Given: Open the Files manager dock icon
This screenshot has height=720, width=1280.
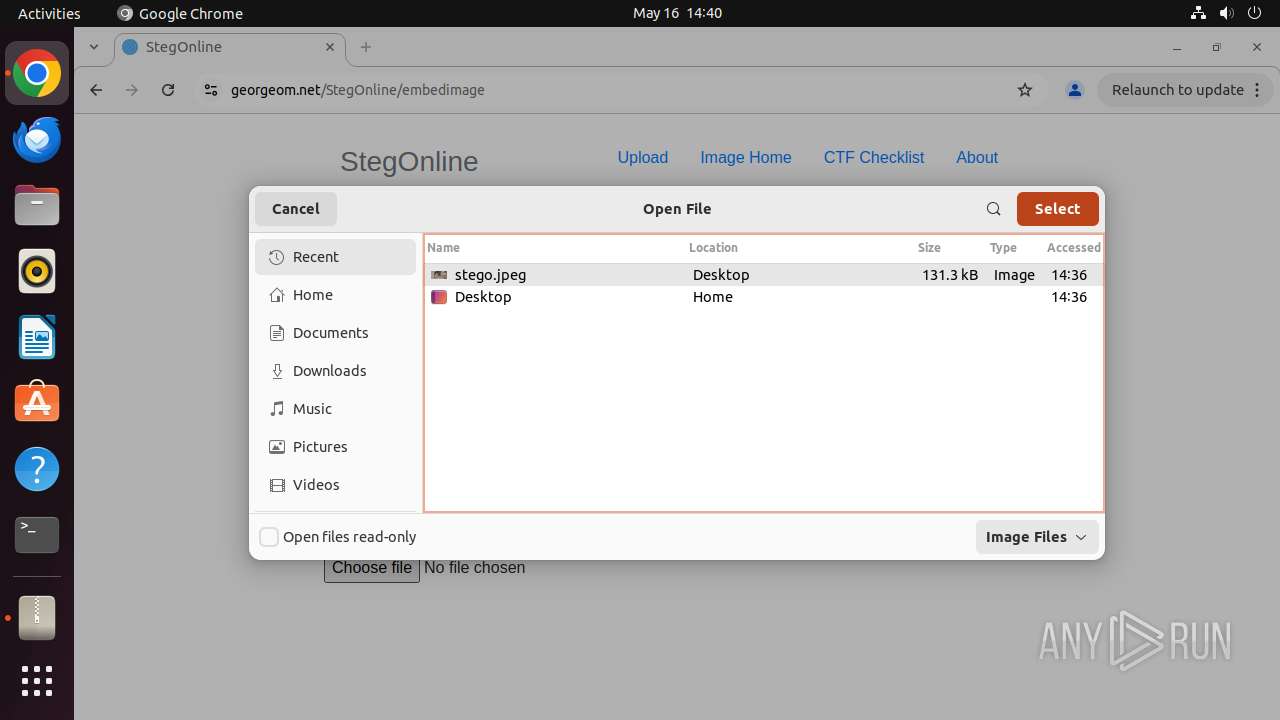Looking at the screenshot, I should tap(37, 206).
